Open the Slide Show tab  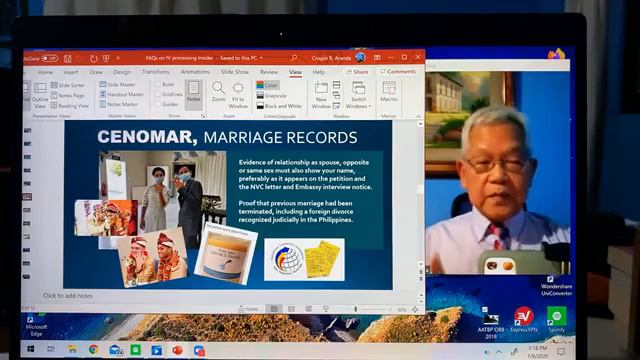[x=235, y=72]
